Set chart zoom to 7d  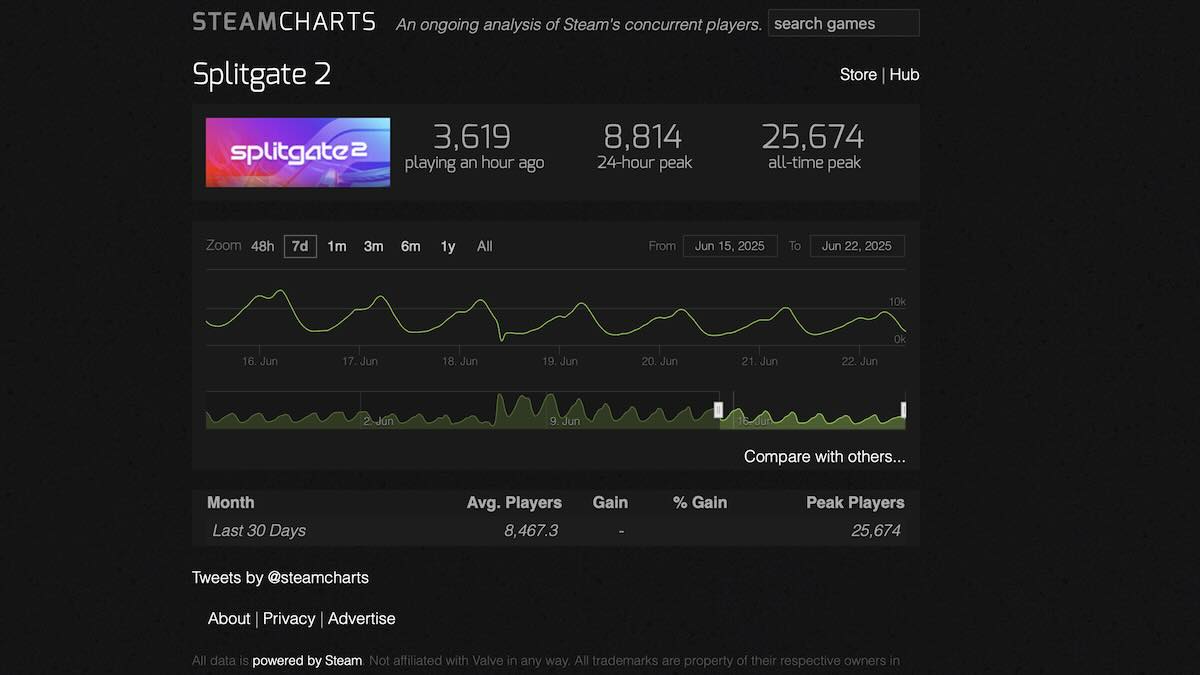300,246
